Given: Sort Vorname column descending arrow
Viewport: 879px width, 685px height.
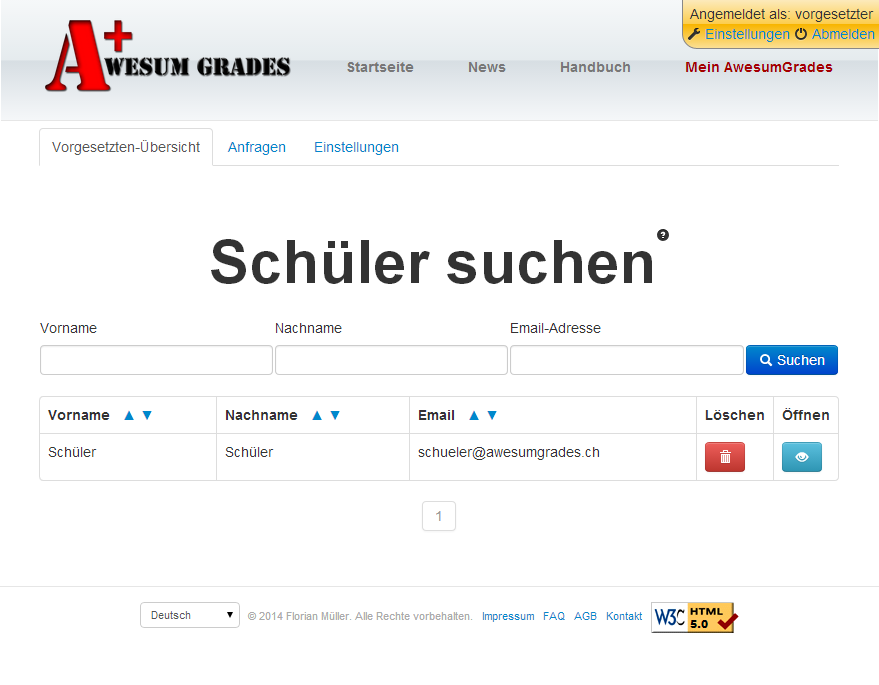Looking at the screenshot, I should click(x=147, y=415).
